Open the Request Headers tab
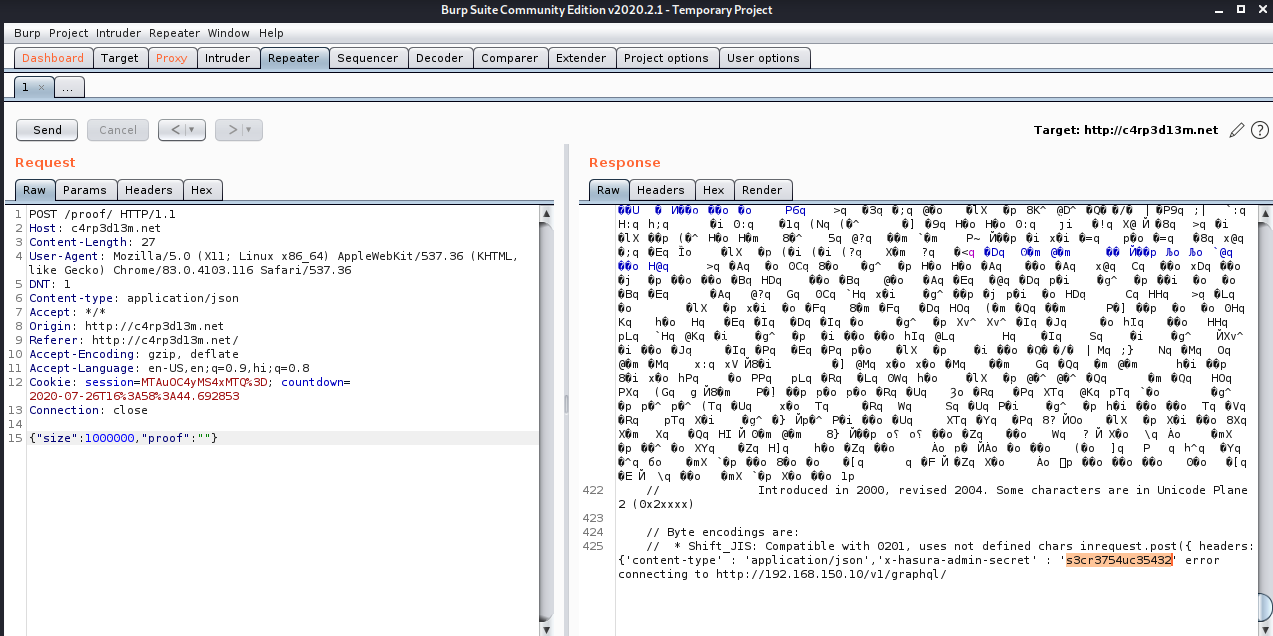Viewport: 1273px width, 636px height. pos(149,190)
